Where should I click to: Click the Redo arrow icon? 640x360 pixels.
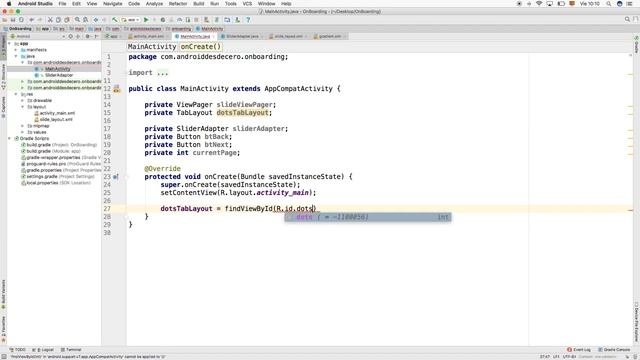coord(39,20)
